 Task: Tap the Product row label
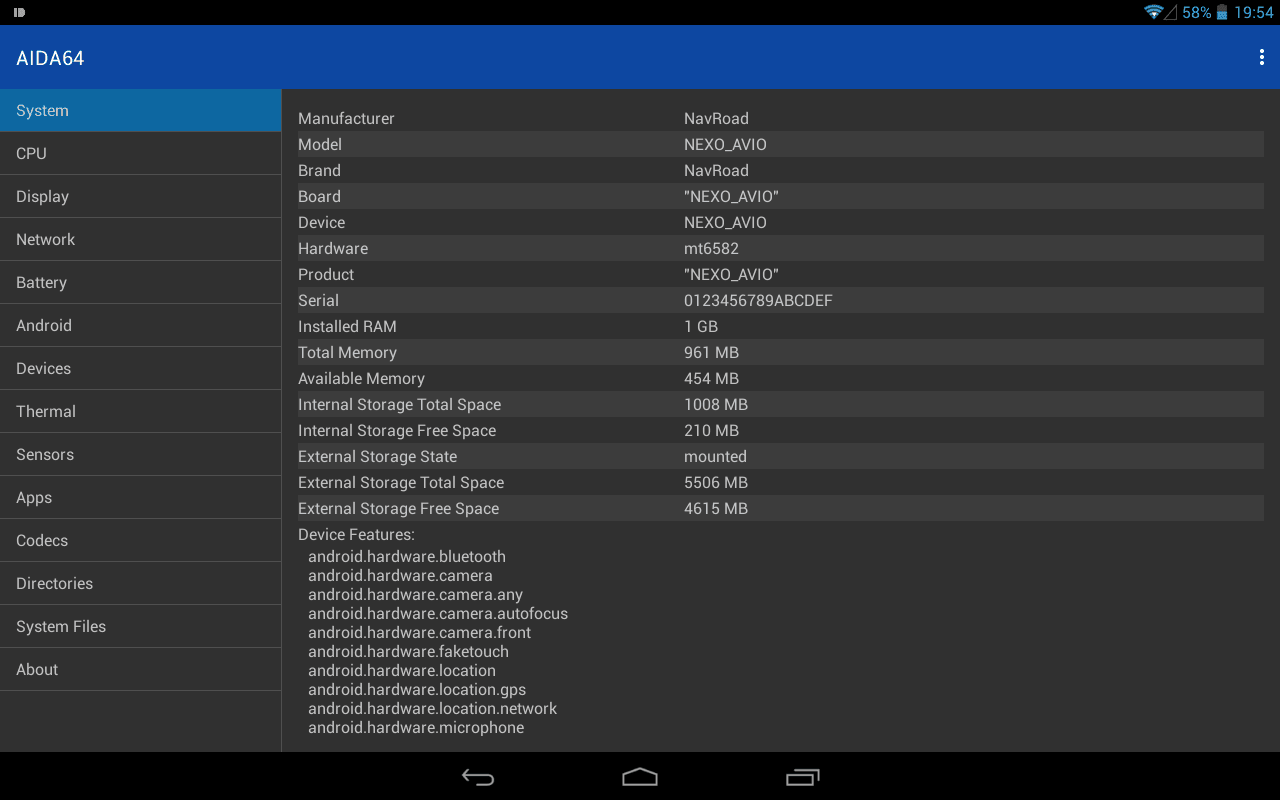coord(326,274)
